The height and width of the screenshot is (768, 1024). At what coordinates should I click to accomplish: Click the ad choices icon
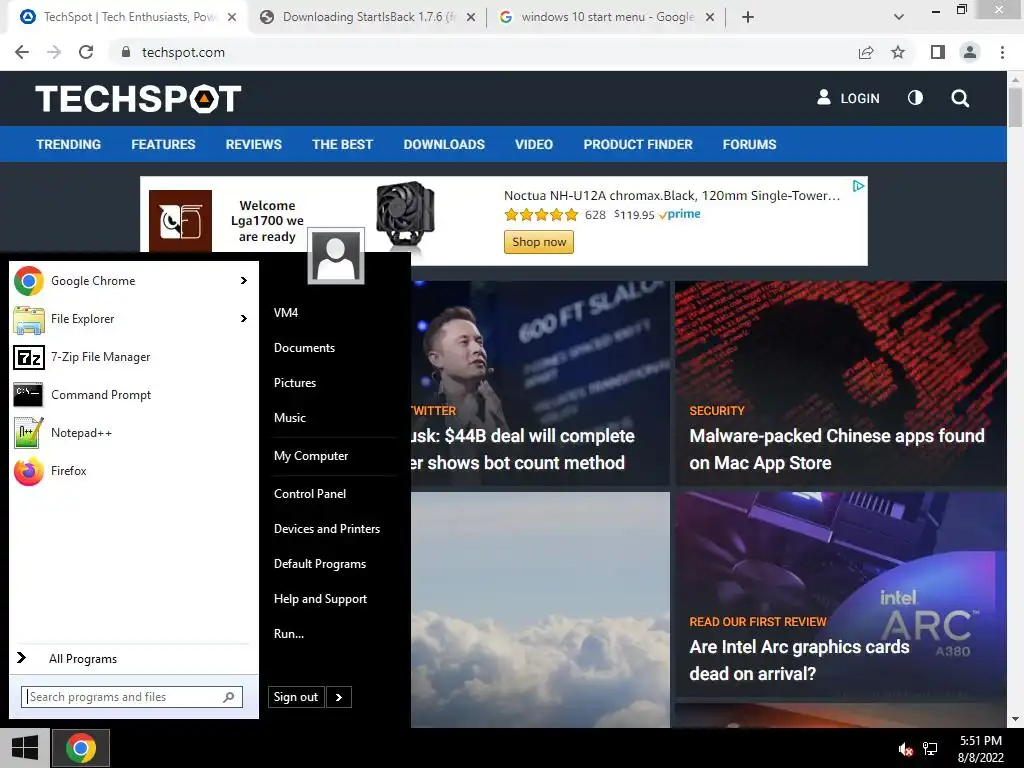pyautogui.click(x=859, y=186)
